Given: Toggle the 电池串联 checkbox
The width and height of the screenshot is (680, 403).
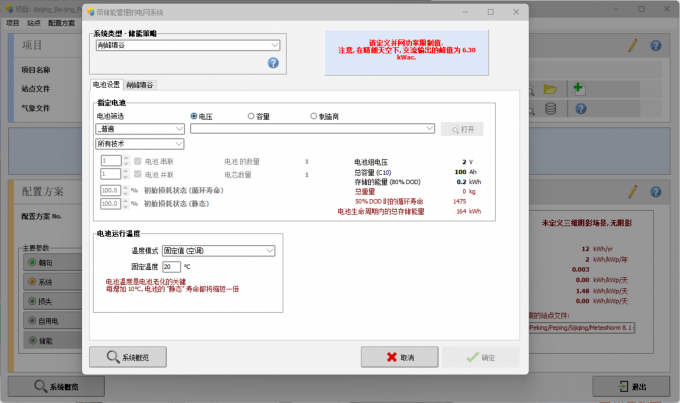Looking at the screenshot, I should (137, 161).
